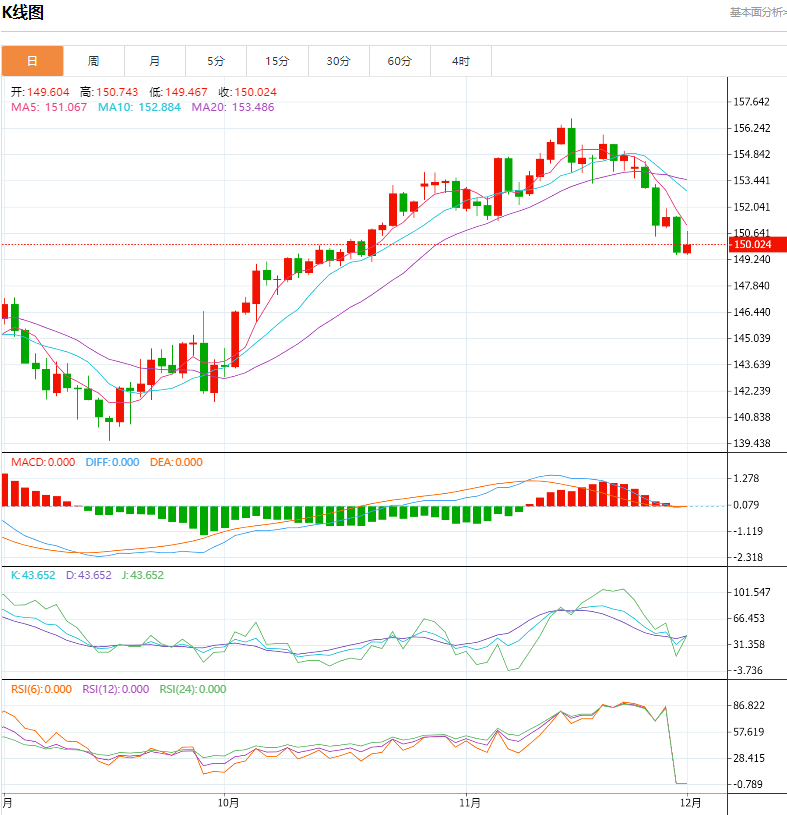Image resolution: width=787 pixels, height=815 pixels.
Task: Open the 基本面分析 link
Action: [x=757, y=12]
